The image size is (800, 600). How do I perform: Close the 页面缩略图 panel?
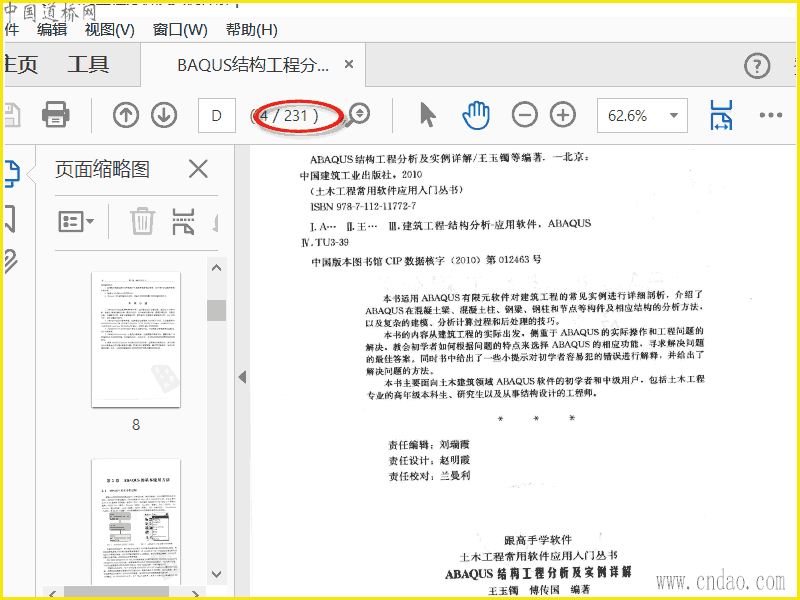[x=198, y=169]
